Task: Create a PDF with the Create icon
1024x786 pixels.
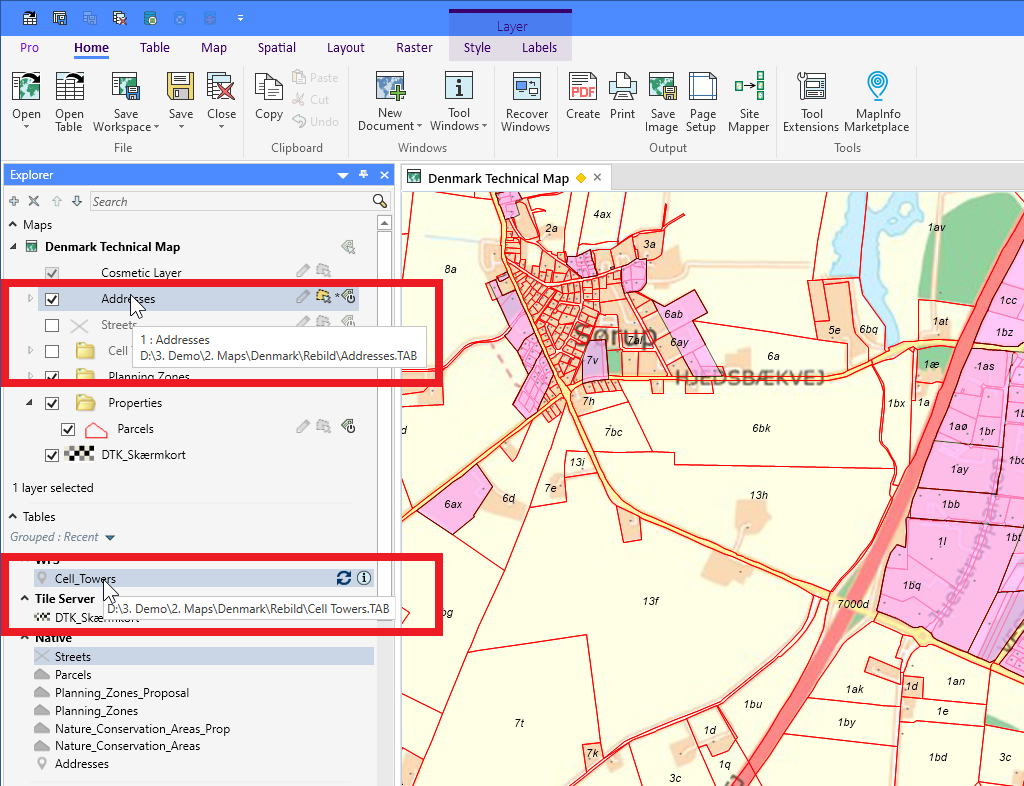Action: [x=582, y=95]
